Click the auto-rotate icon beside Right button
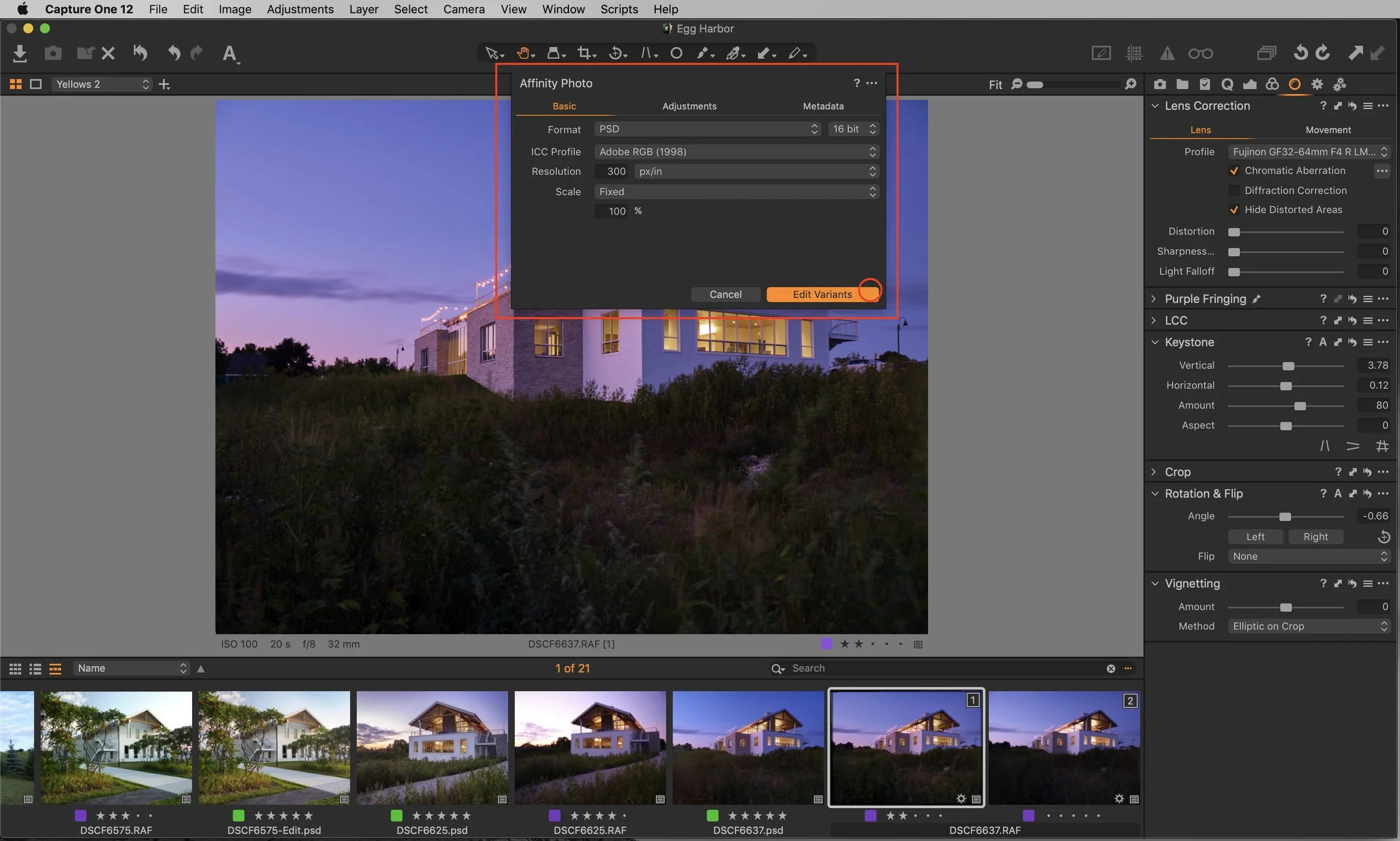 (1384, 537)
